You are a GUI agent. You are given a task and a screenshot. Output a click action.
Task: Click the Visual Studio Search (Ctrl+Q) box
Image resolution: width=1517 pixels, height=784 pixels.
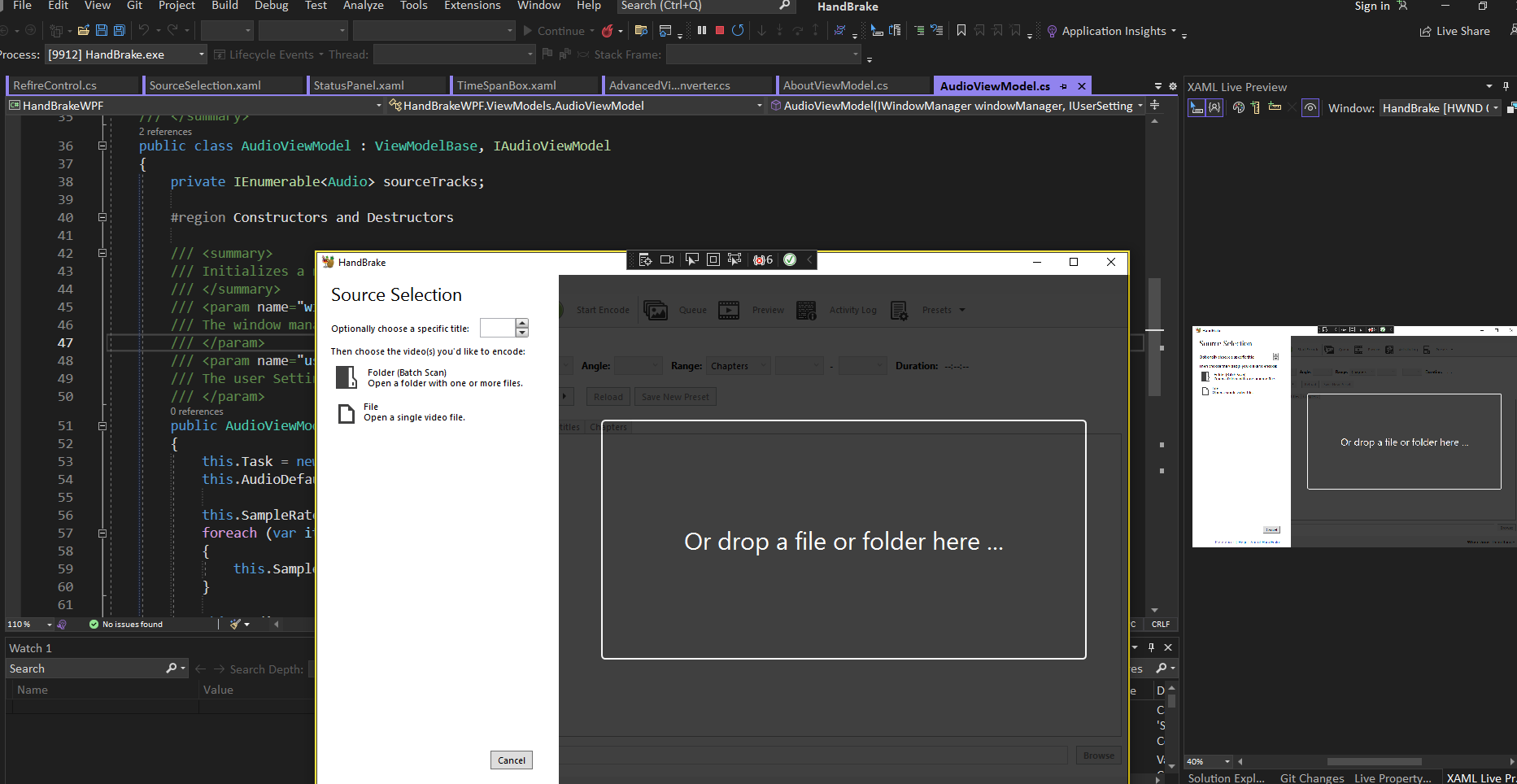[705, 6]
